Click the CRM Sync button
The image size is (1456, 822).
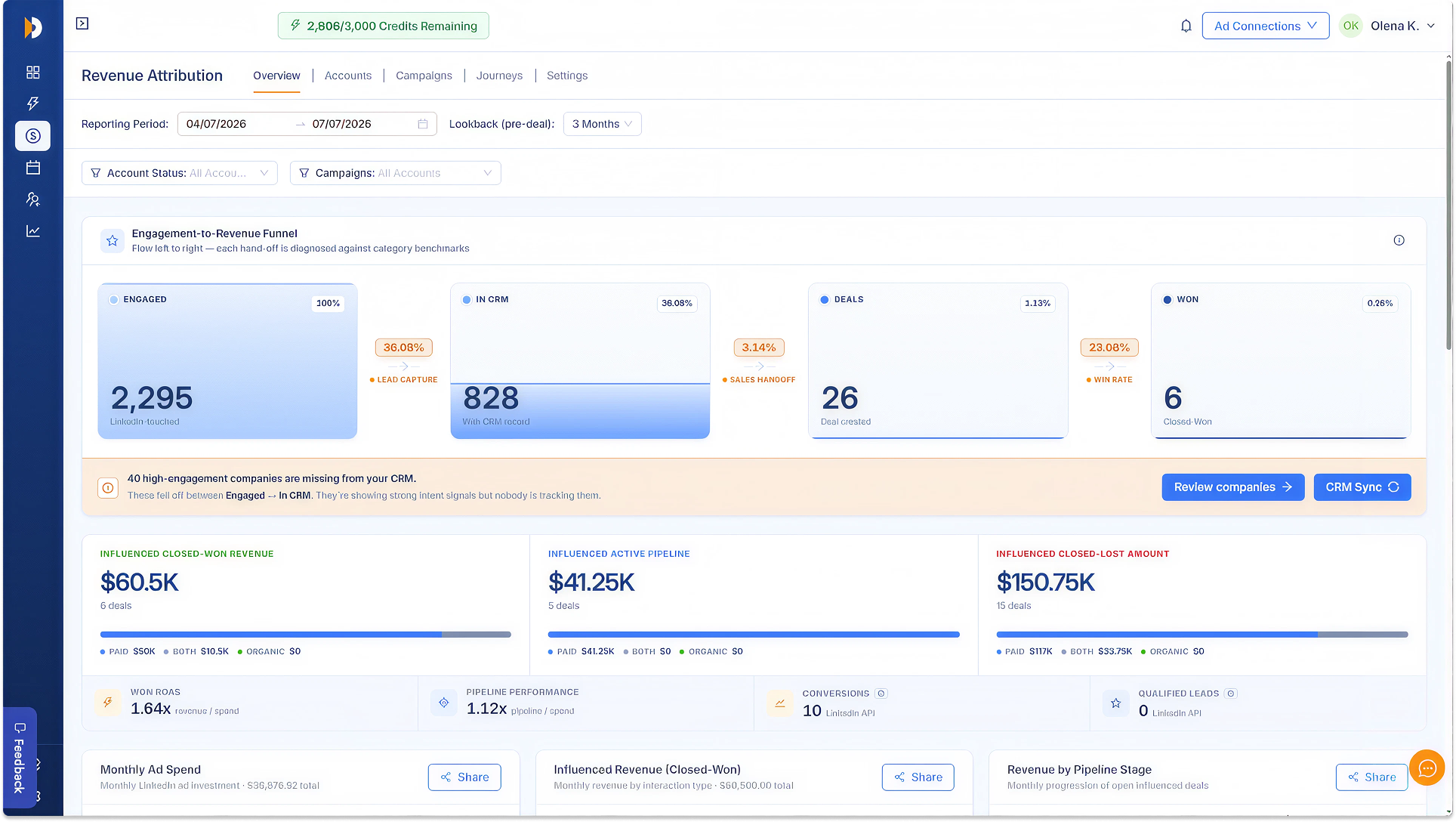(1362, 487)
